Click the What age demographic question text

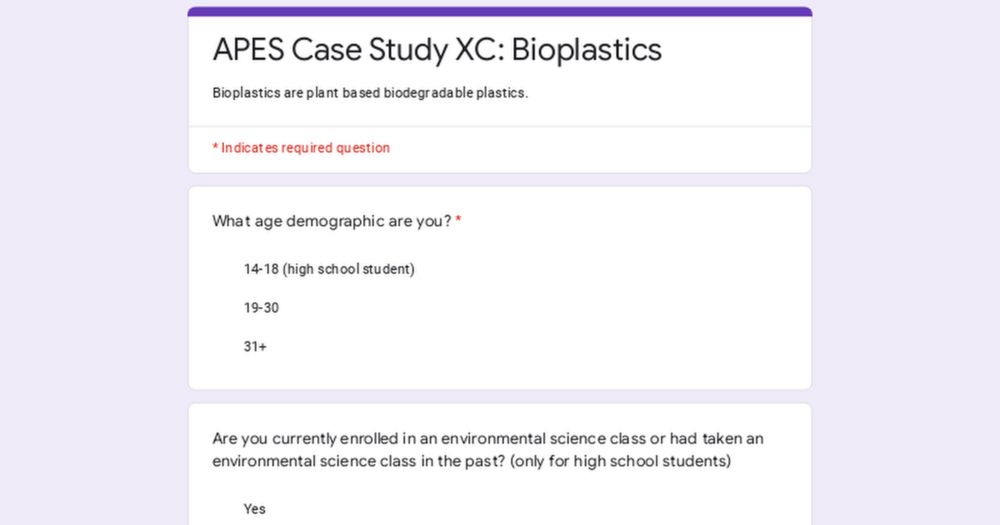(x=332, y=221)
